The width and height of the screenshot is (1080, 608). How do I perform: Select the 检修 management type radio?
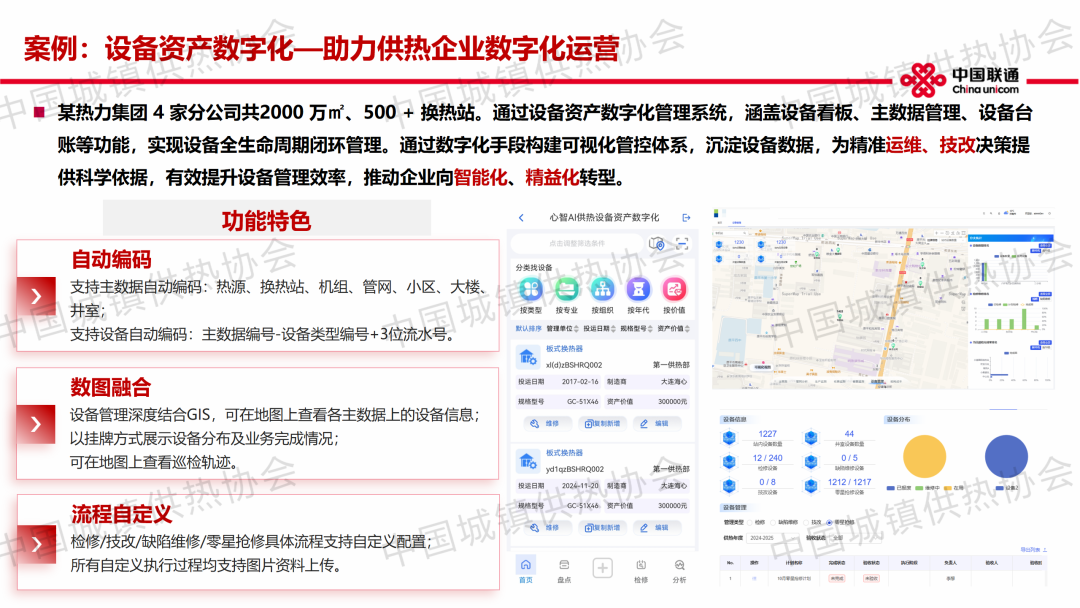[751, 522]
